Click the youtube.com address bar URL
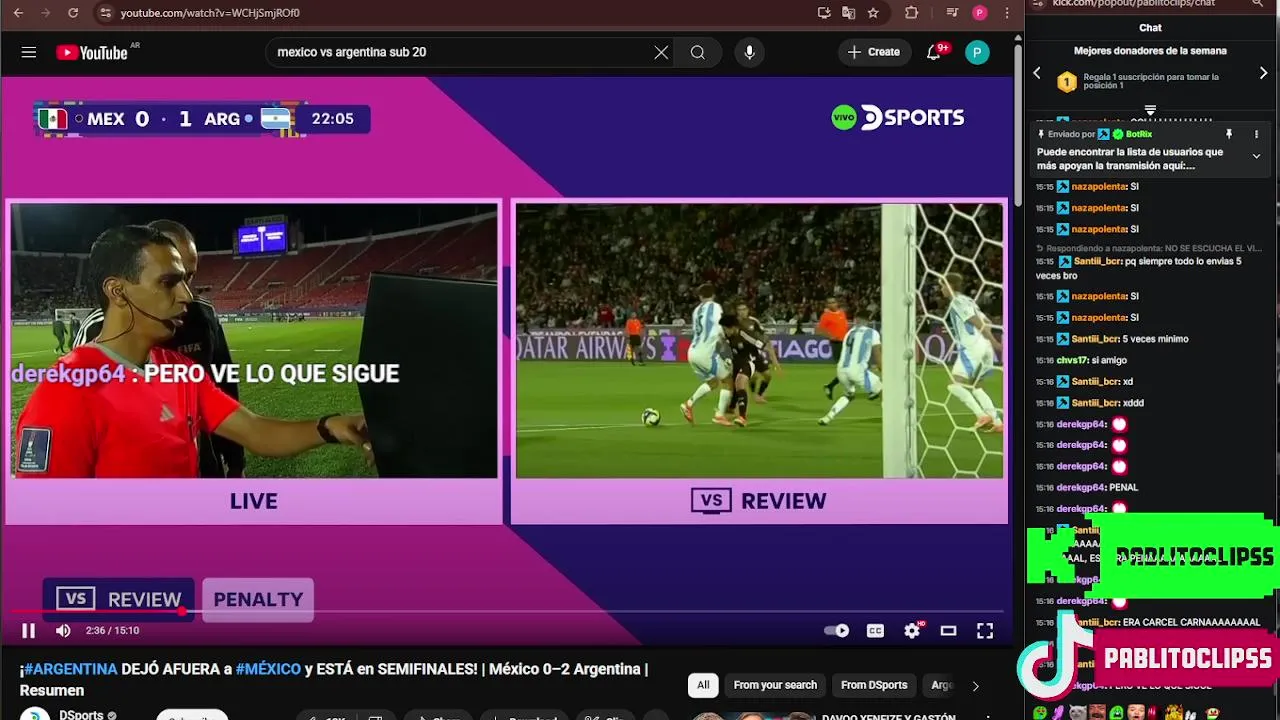The height and width of the screenshot is (720, 1280). [x=210, y=13]
